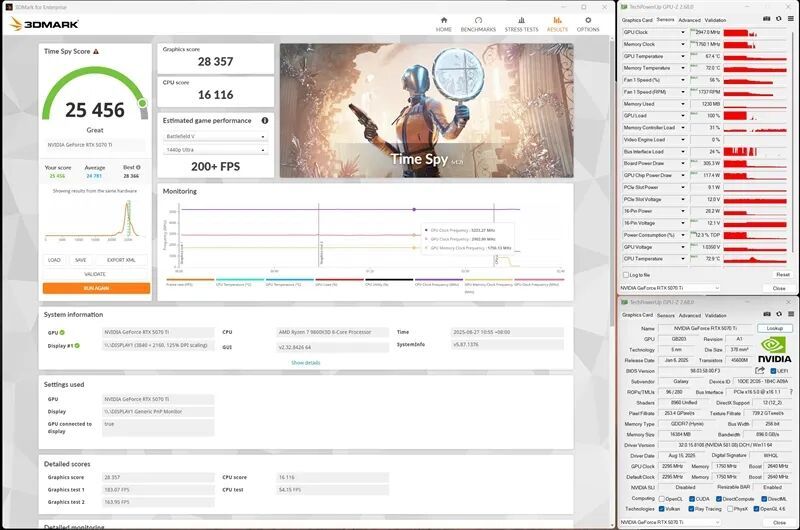Click the Lookup button in GPU-Z
Viewport: 800px width, 530px height.
774,329
